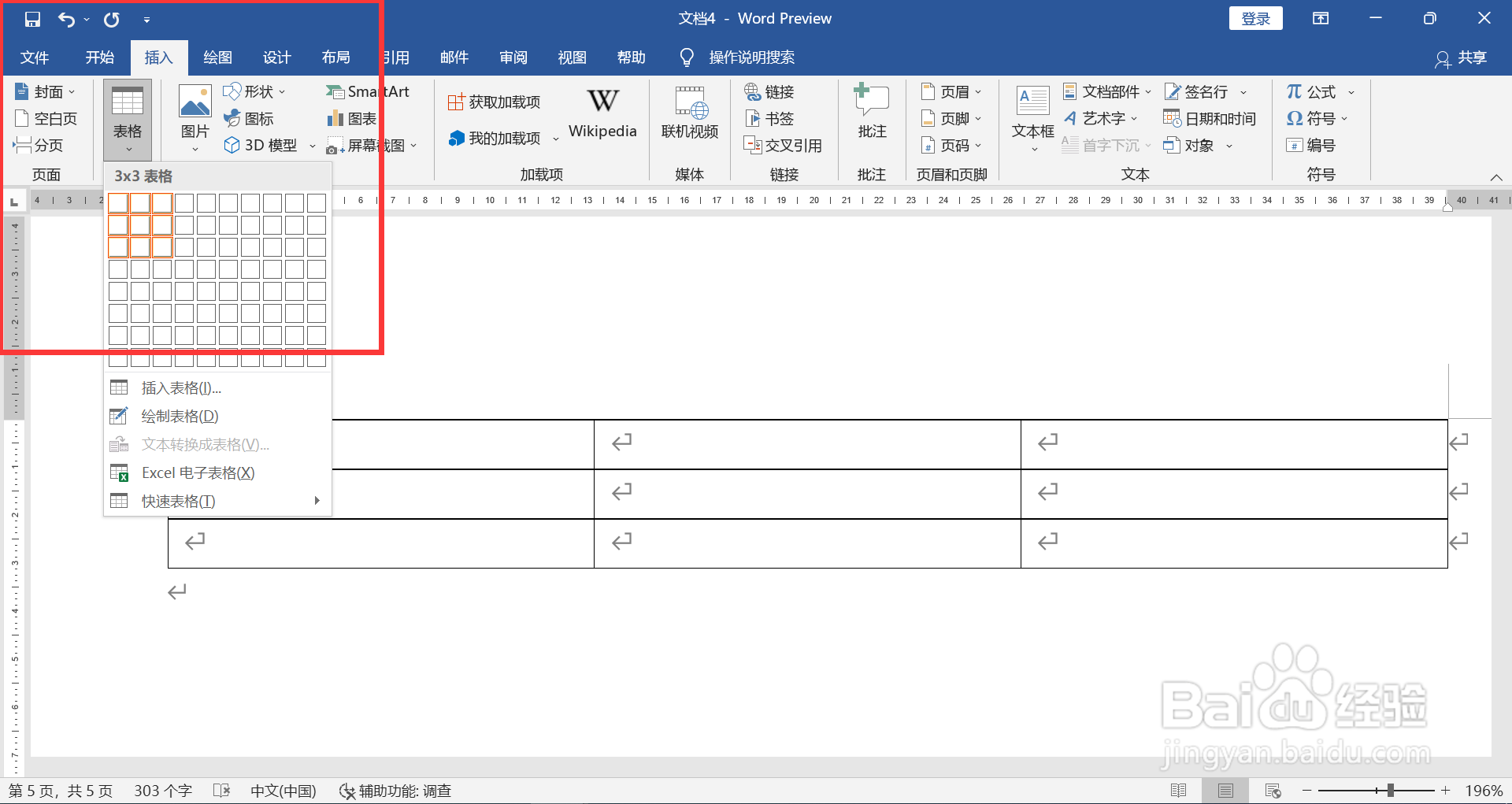Collapse the ribbon with the chevron
The image size is (1512, 804).
coord(1497,177)
